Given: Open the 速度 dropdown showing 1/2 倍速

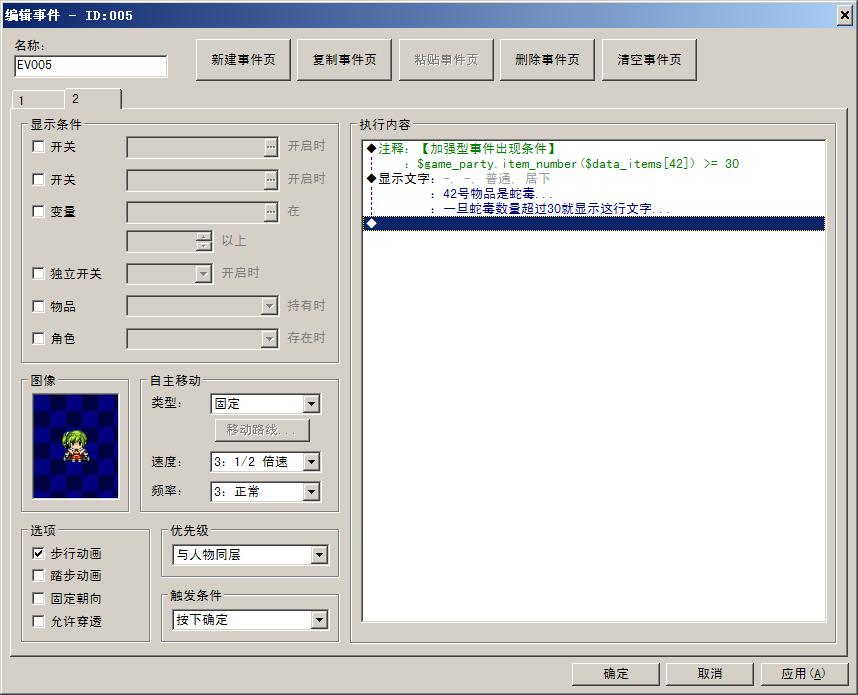Looking at the screenshot, I should pos(265,462).
